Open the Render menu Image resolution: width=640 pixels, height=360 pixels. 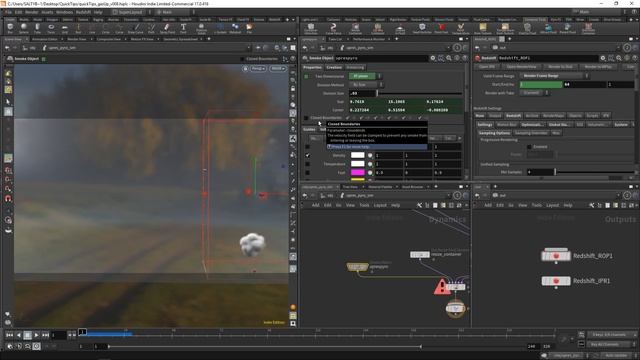(31, 12)
